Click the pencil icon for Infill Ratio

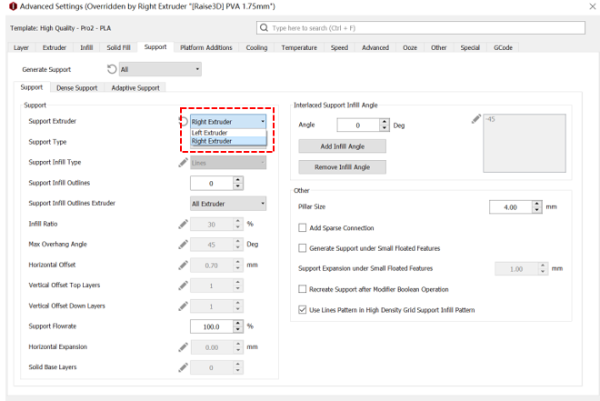pos(182,225)
